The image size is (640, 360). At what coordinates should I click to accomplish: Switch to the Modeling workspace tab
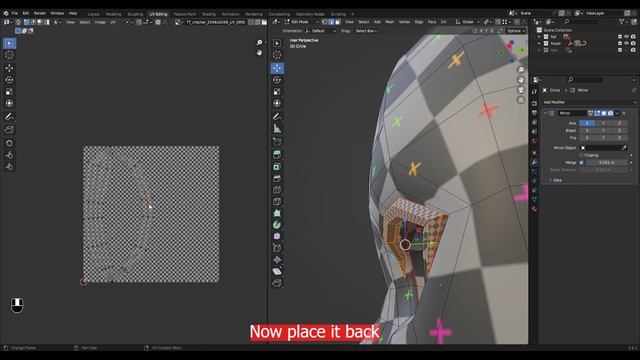point(113,14)
